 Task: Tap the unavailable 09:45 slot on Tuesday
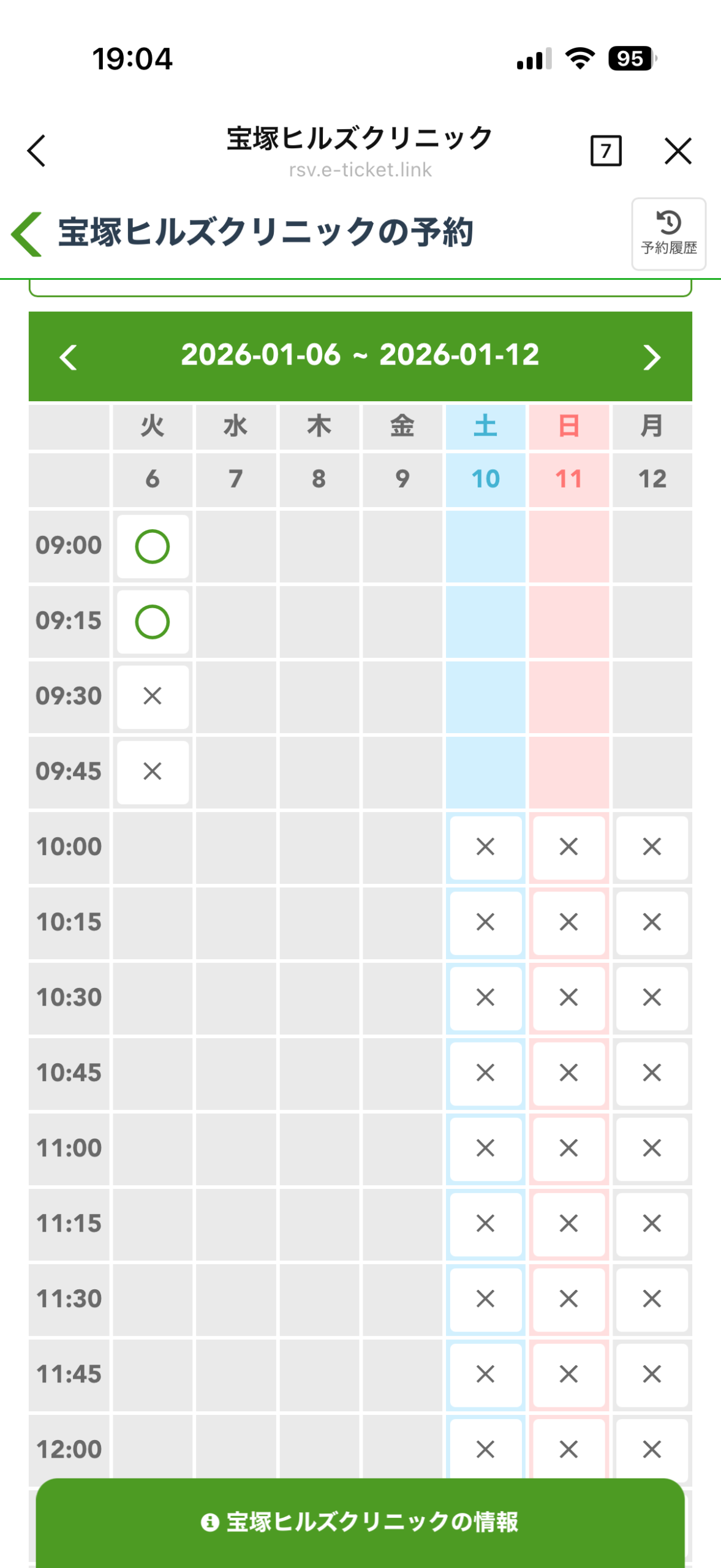coord(153,772)
